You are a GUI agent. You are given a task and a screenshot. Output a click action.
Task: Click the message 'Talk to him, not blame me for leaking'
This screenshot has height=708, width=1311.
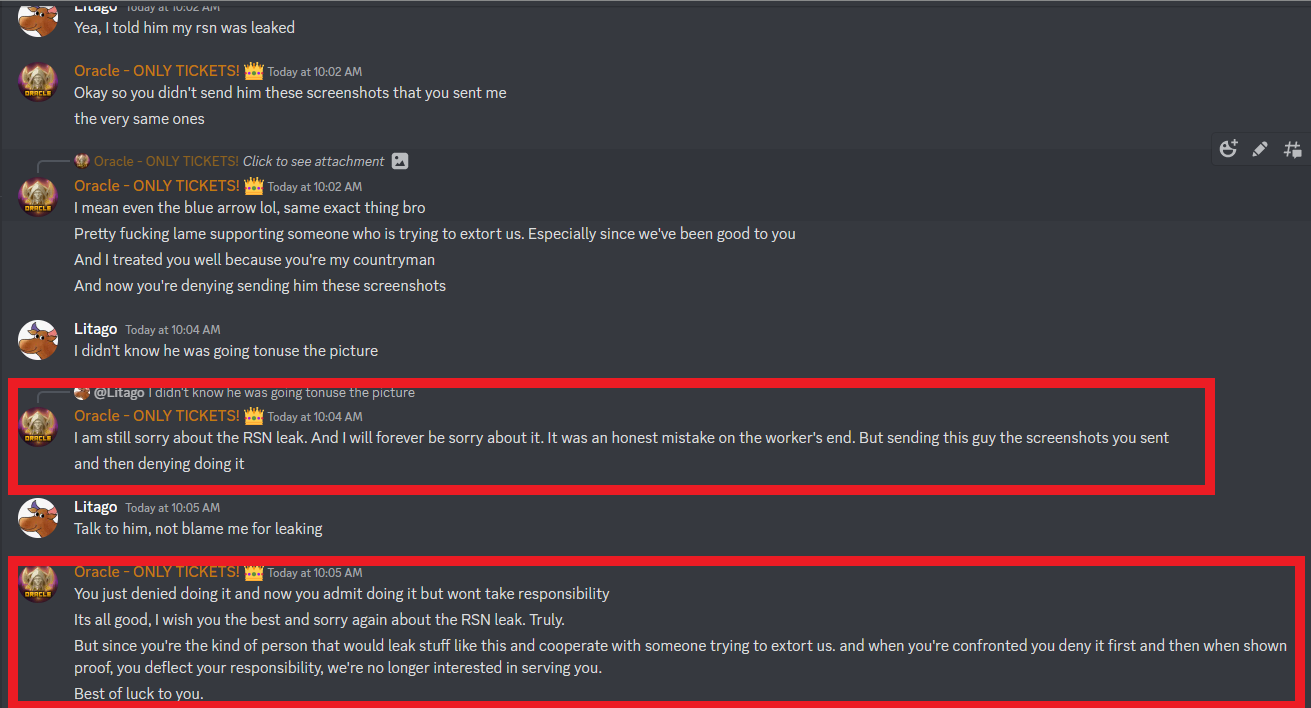pyautogui.click(x=198, y=528)
